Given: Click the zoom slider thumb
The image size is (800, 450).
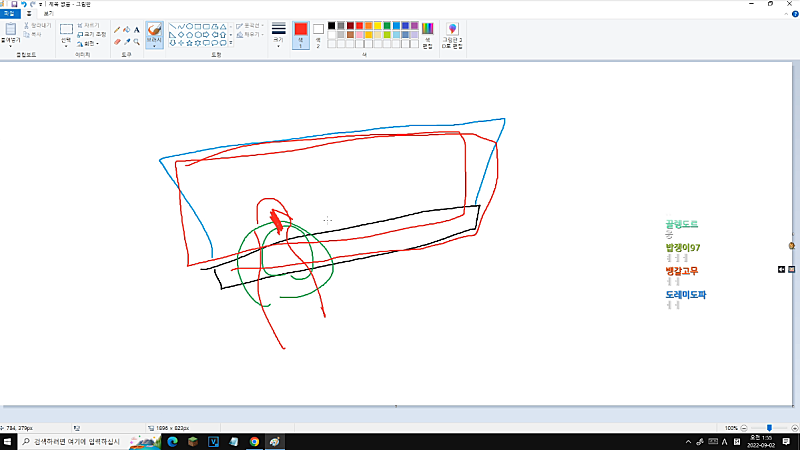Looking at the screenshot, I should pos(769,428).
